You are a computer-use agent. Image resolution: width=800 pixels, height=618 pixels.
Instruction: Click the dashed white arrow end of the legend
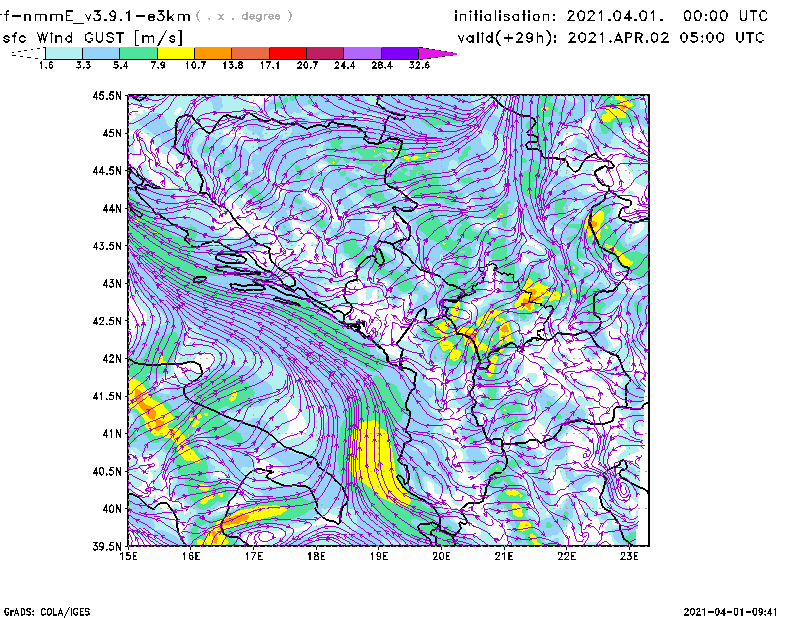(x=28, y=53)
